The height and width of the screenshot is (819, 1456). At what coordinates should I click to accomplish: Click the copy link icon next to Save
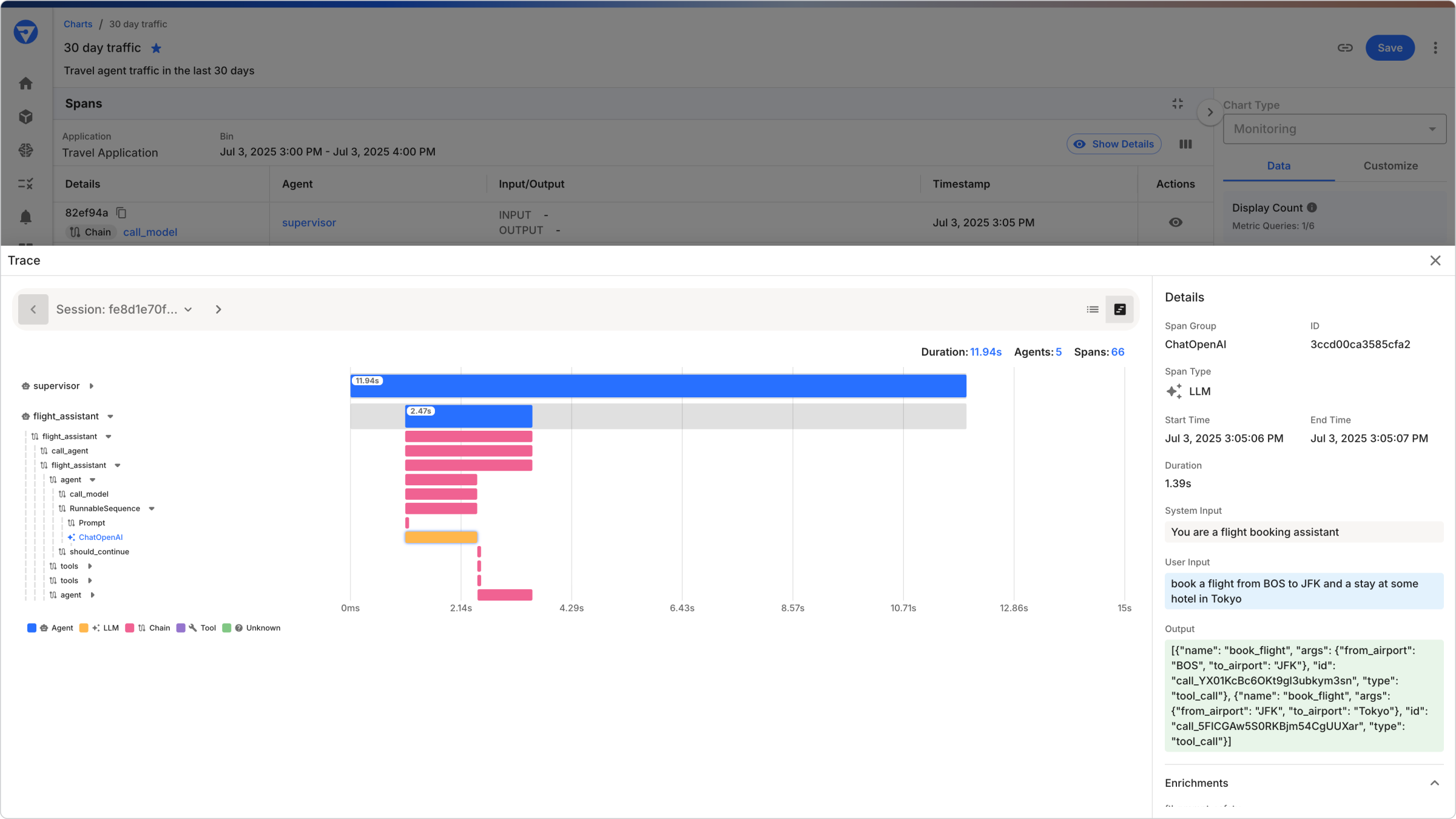click(1345, 48)
